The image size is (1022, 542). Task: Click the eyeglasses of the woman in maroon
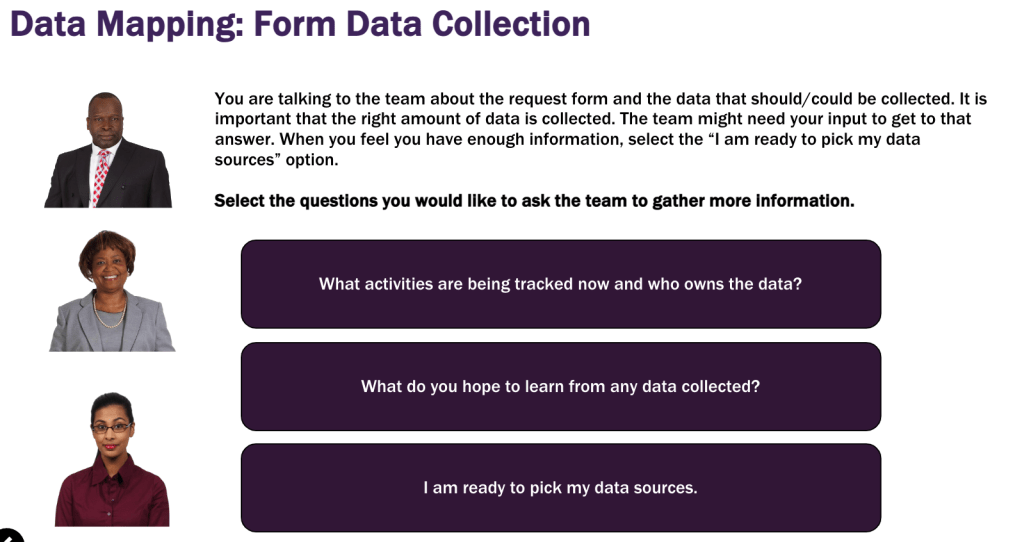[x=112, y=427]
